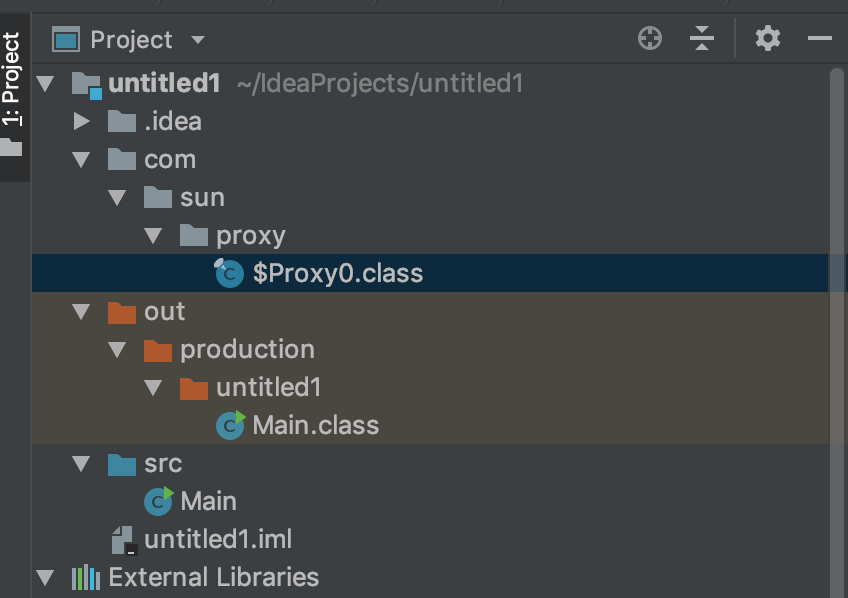Open the Project view dropdown arrow

point(198,39)
